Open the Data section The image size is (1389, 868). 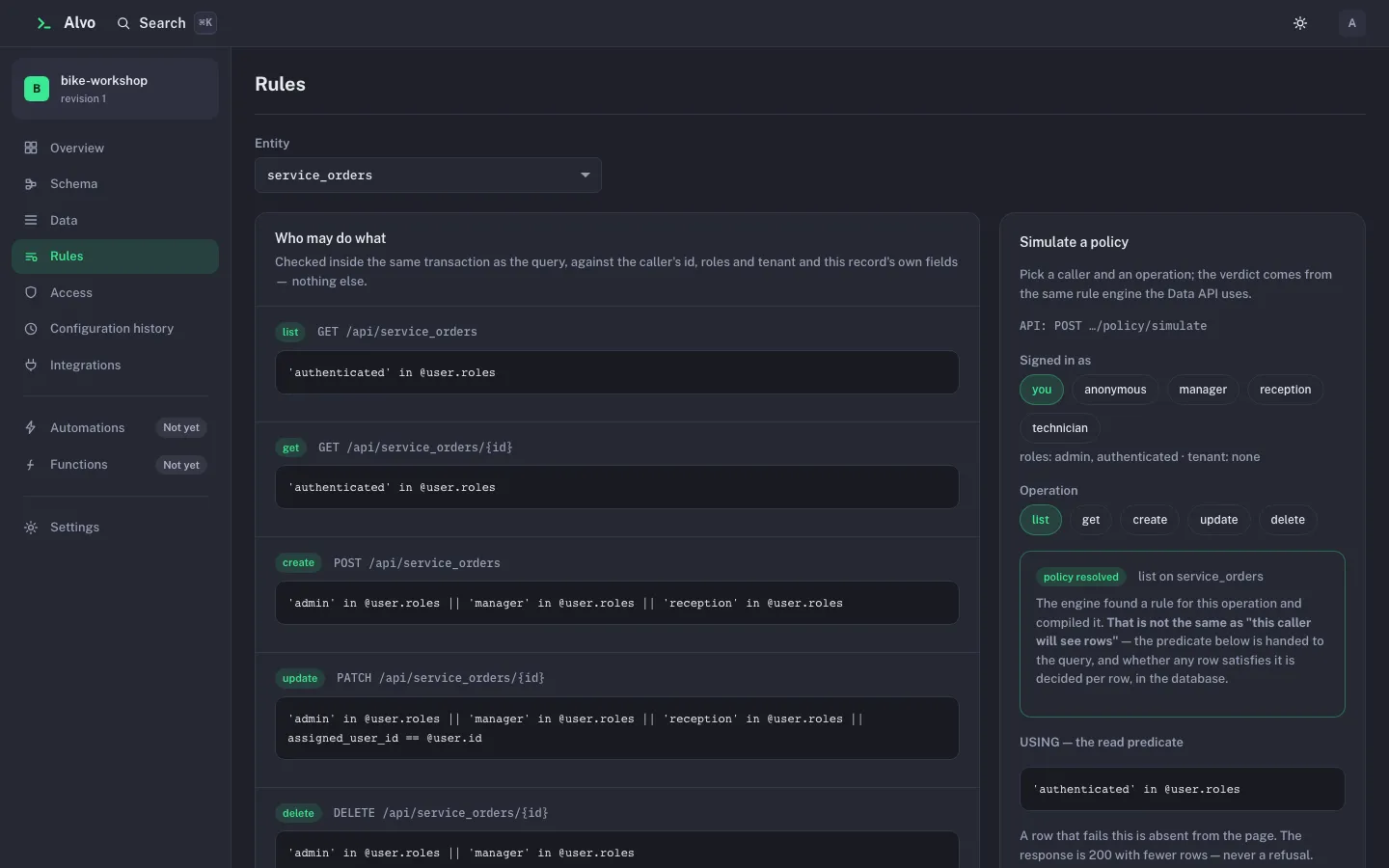point(115,220)
